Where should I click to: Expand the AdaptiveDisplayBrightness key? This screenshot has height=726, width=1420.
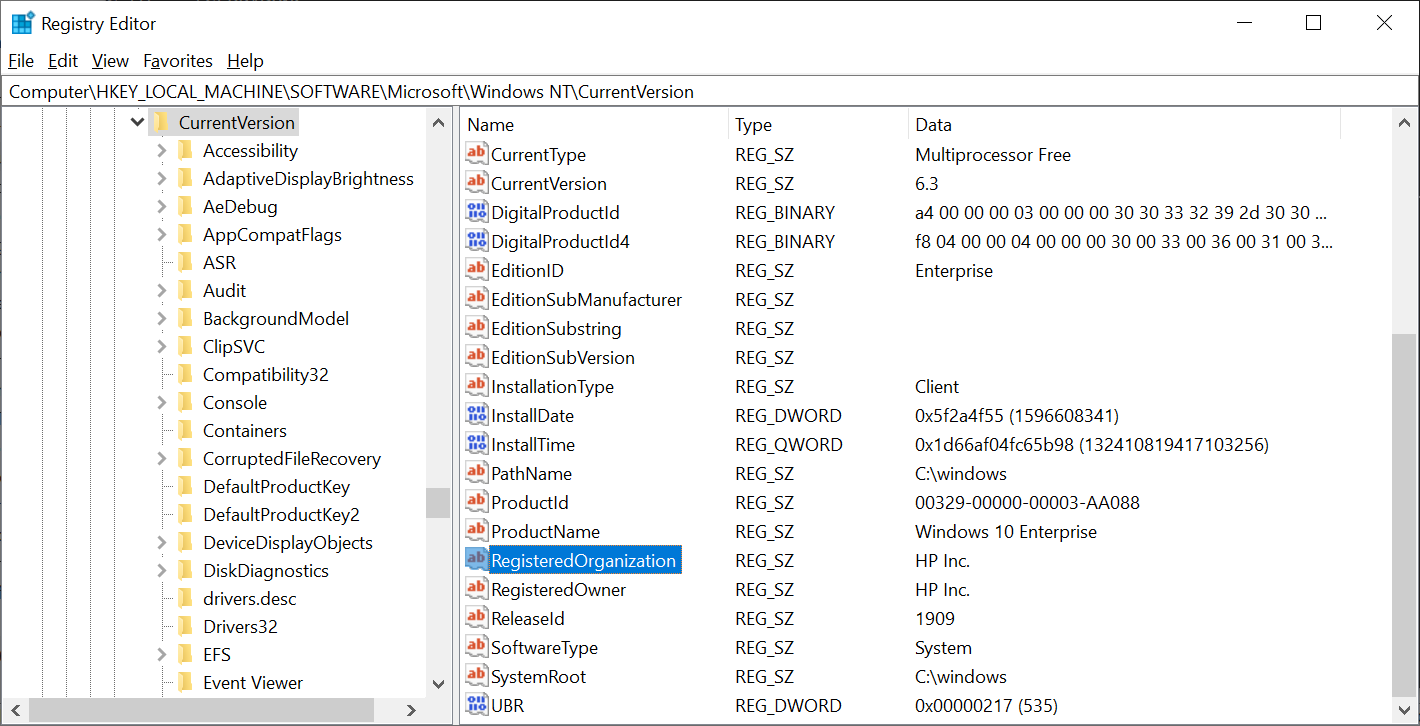(x=161, y=178)
